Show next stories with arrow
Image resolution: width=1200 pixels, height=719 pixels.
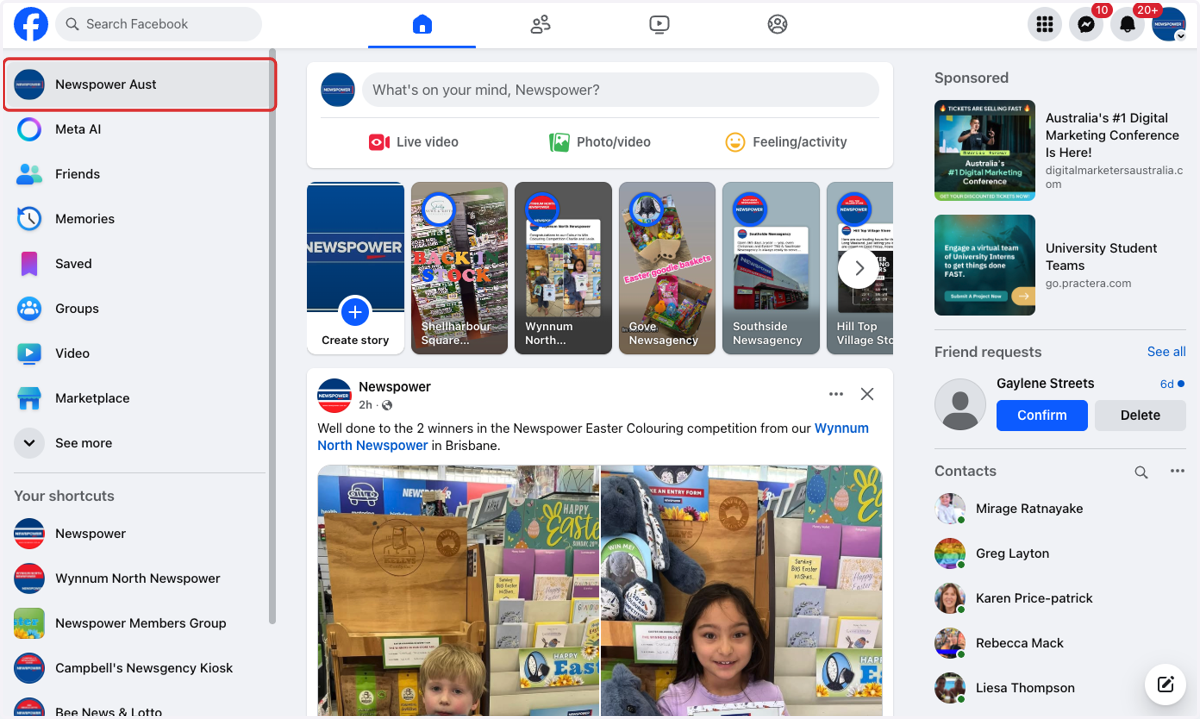coord(859,268)
